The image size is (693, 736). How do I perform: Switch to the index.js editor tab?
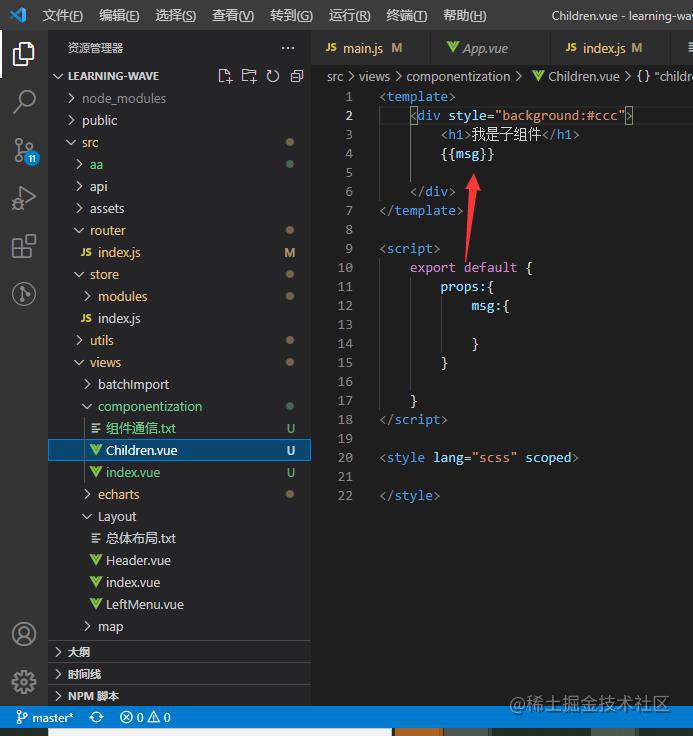(x=609, y=48)
